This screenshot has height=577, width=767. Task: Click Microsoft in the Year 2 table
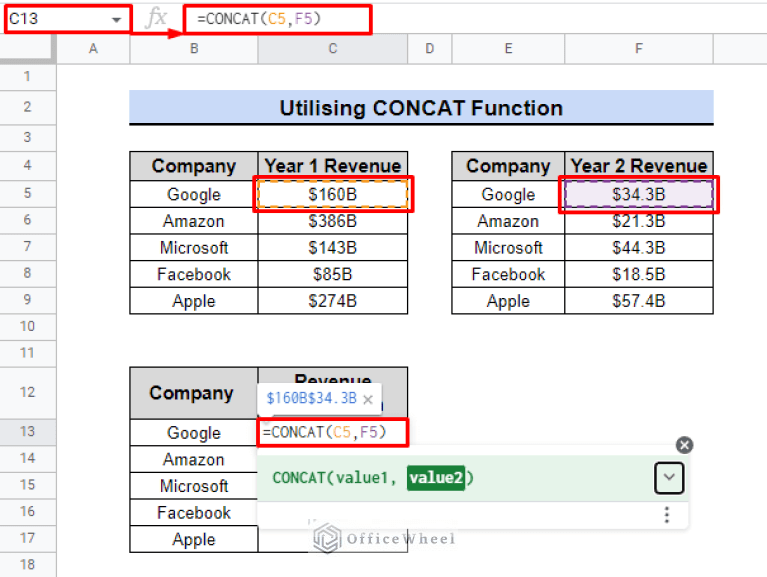tap(508, 247)
